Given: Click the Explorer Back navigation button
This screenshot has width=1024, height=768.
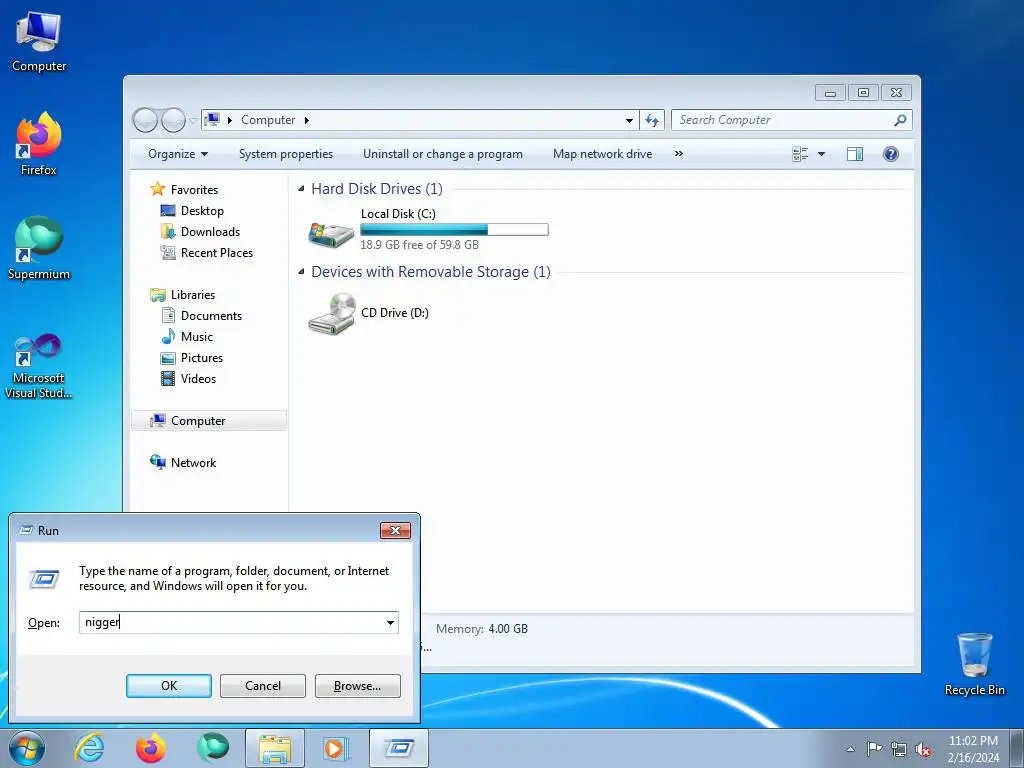Looking at the screenshot, I should point(145,120).
